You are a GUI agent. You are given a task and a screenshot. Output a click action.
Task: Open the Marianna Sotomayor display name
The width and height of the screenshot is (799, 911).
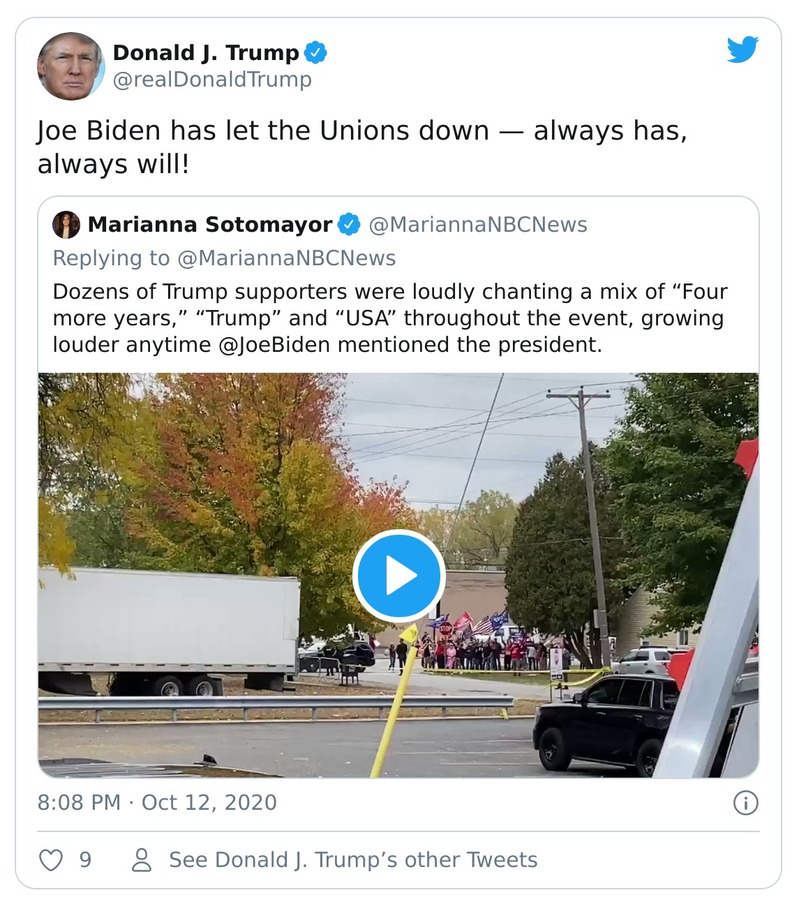tap(210, 224)
